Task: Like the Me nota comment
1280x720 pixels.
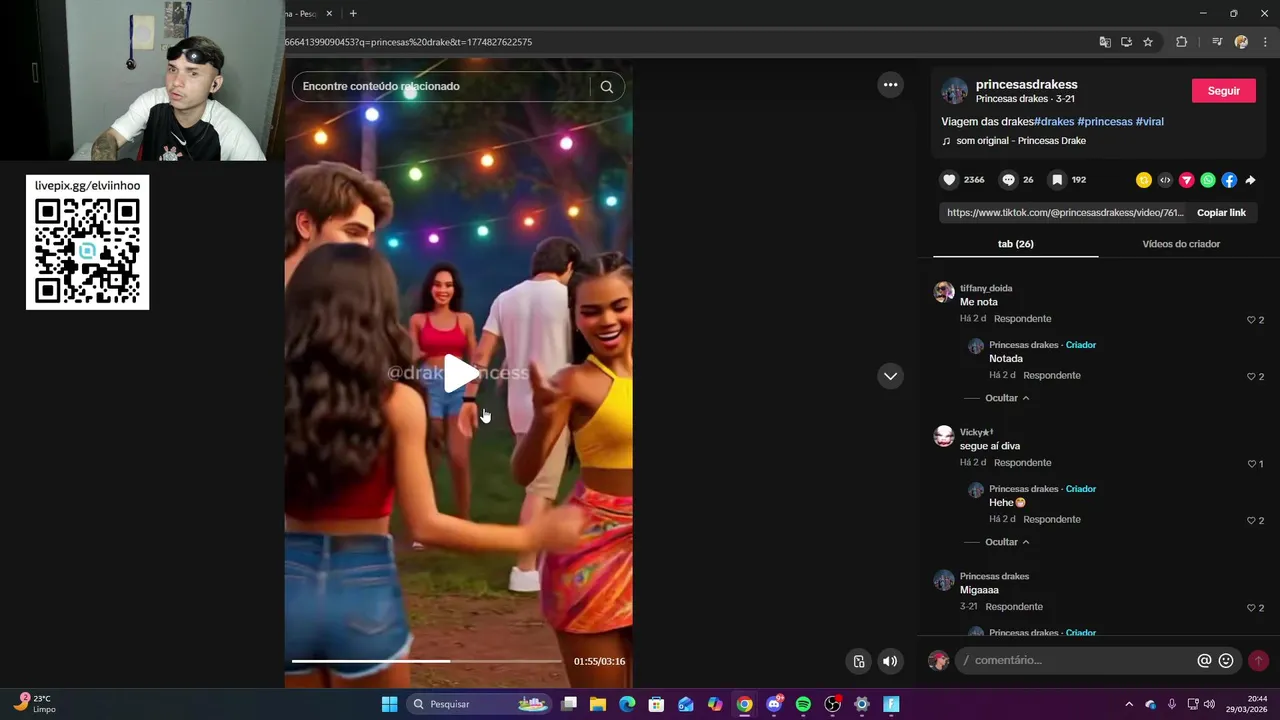Action: click(1250, 320)
